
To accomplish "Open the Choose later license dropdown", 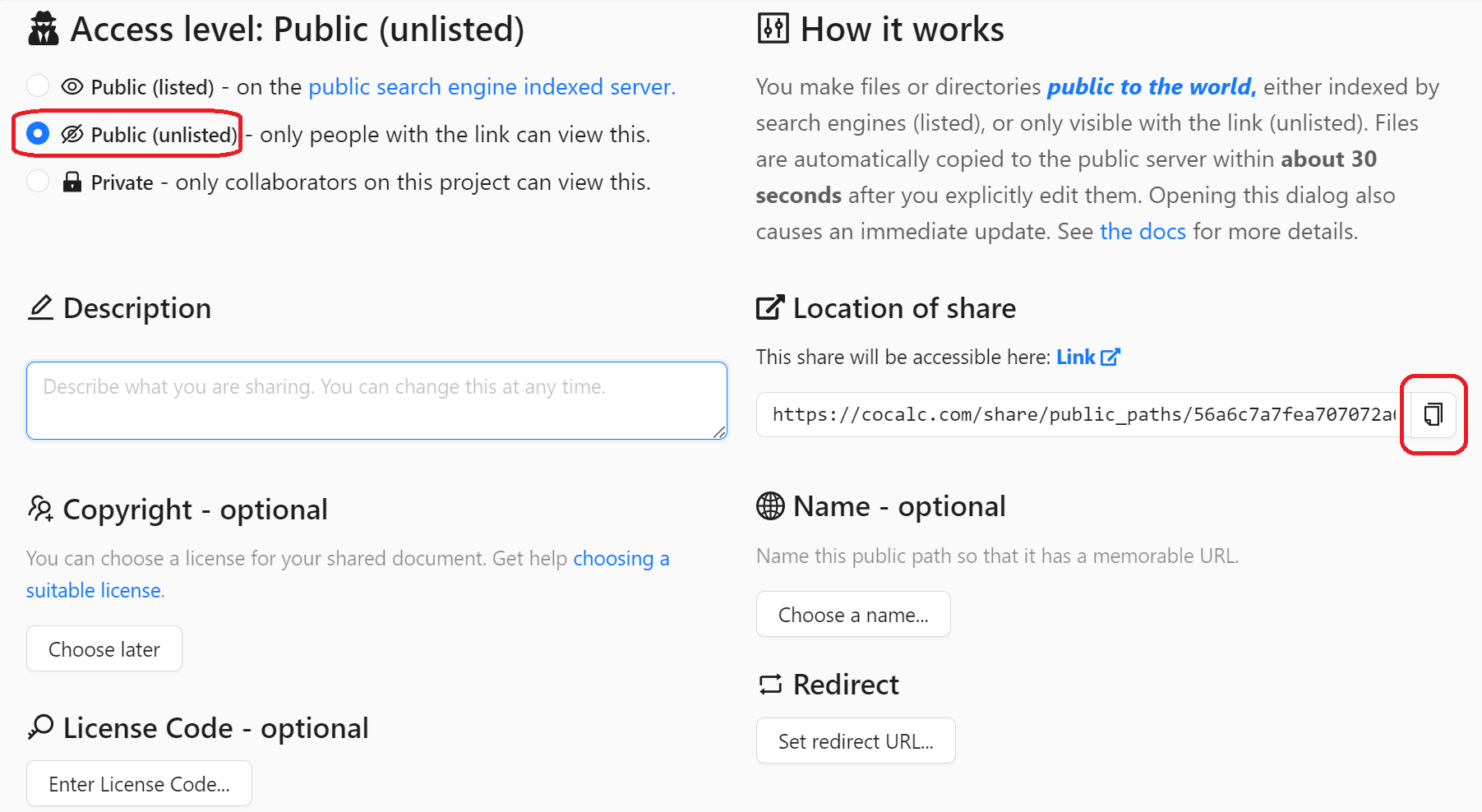I will 104,649.
